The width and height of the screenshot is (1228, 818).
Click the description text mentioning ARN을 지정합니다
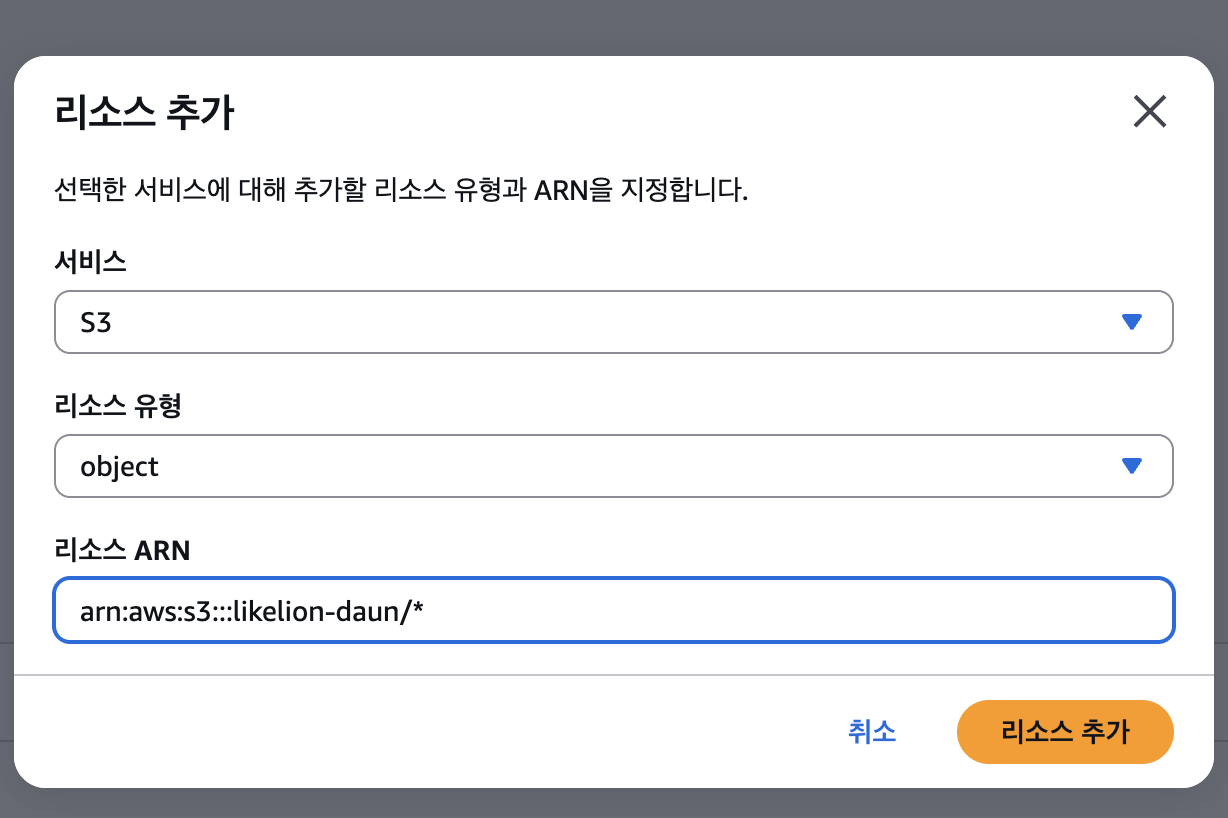click(x=402, y=191)
